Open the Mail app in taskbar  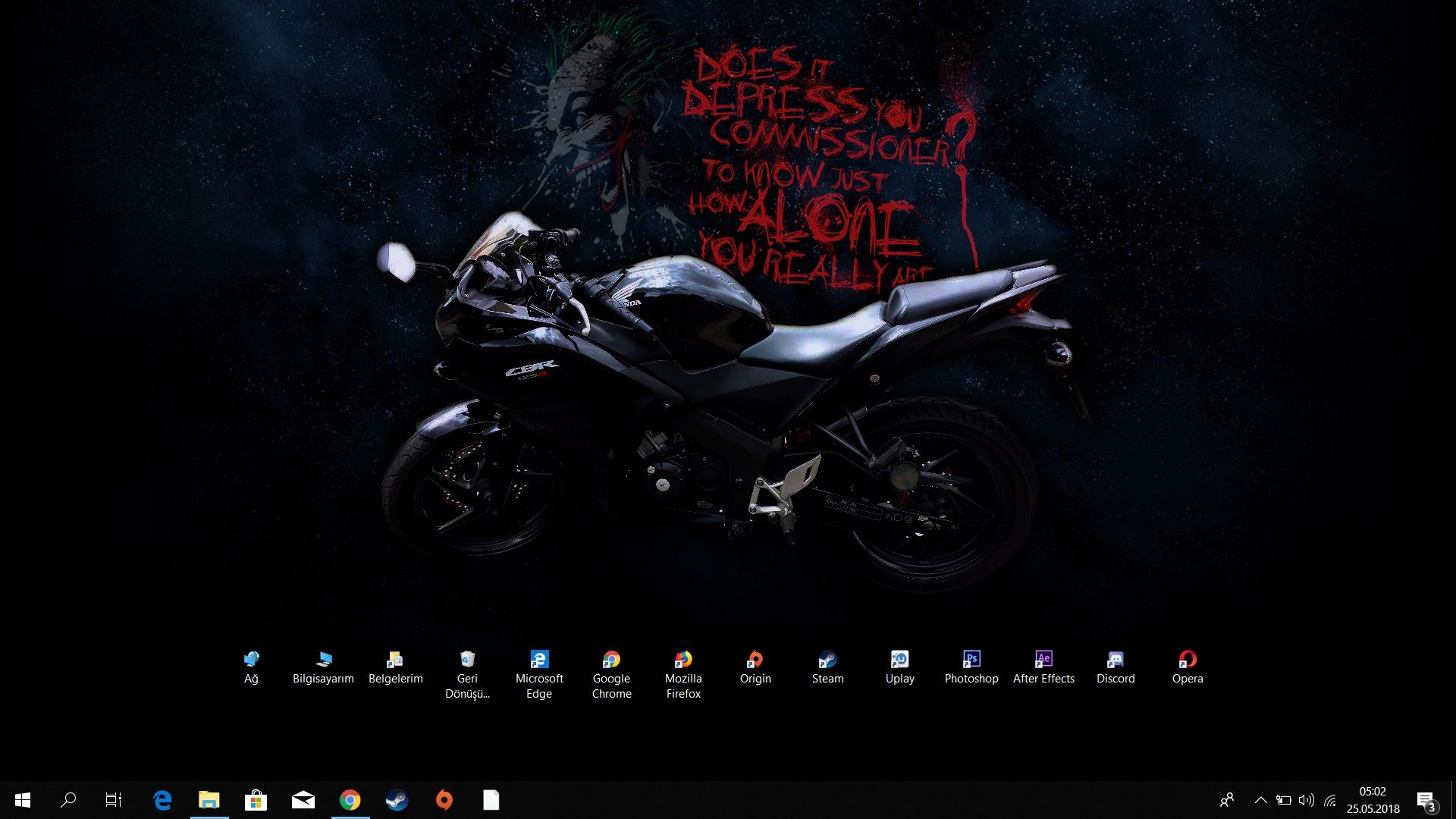pos(303,800)
